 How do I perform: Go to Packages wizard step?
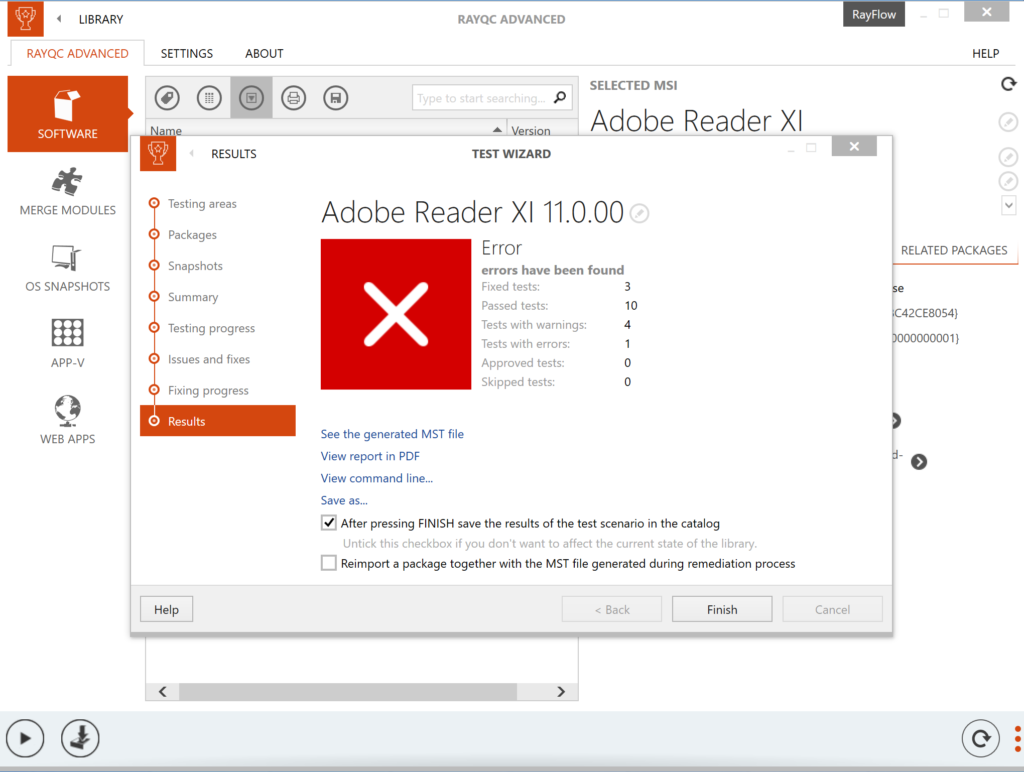click(192, 234)
